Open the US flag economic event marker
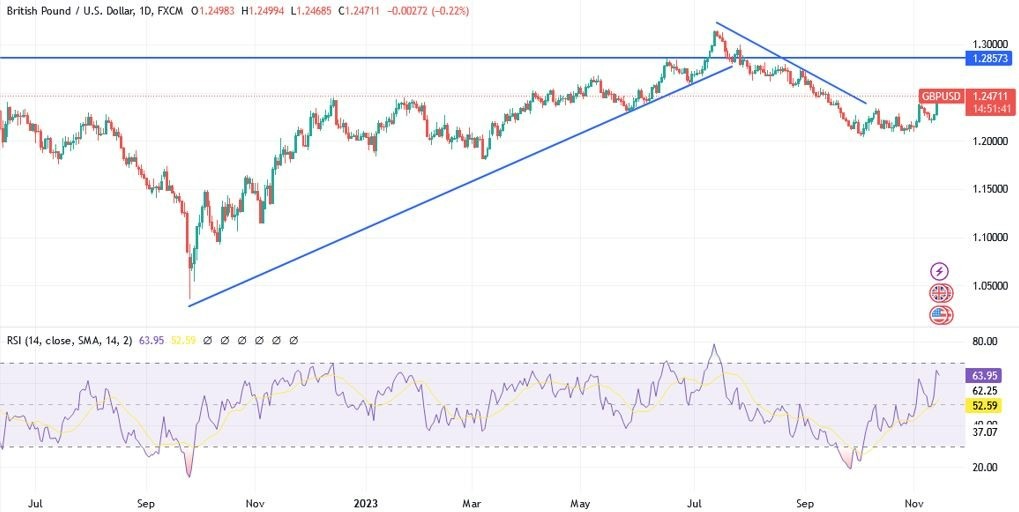The height and width of the screenshot is (512, 1019). tap(940, 315)
